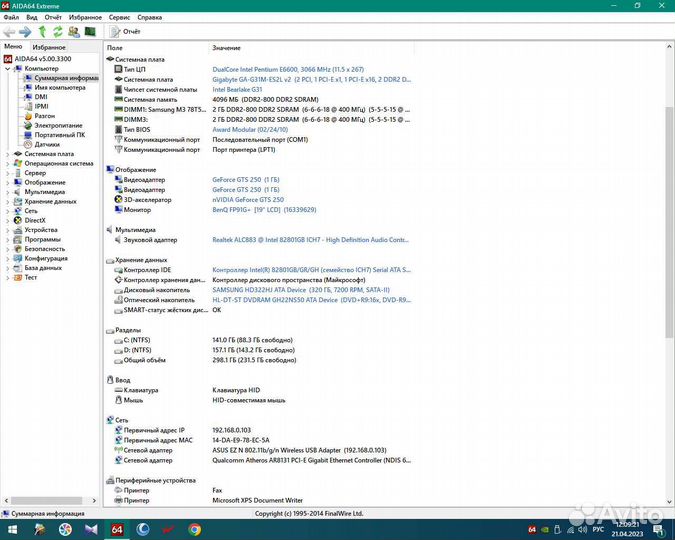This screenshot has width=675, height=540.
Task: Select Датчики in the tree
Action: pyautogui.click(x=47, y=144)
